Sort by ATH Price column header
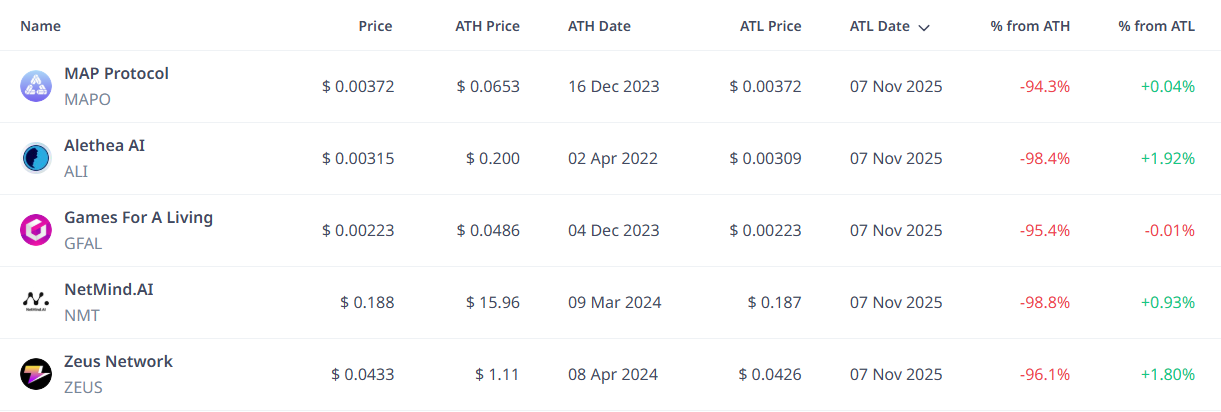Viewport: 1221px width, 412px height. tap(487, 26)
